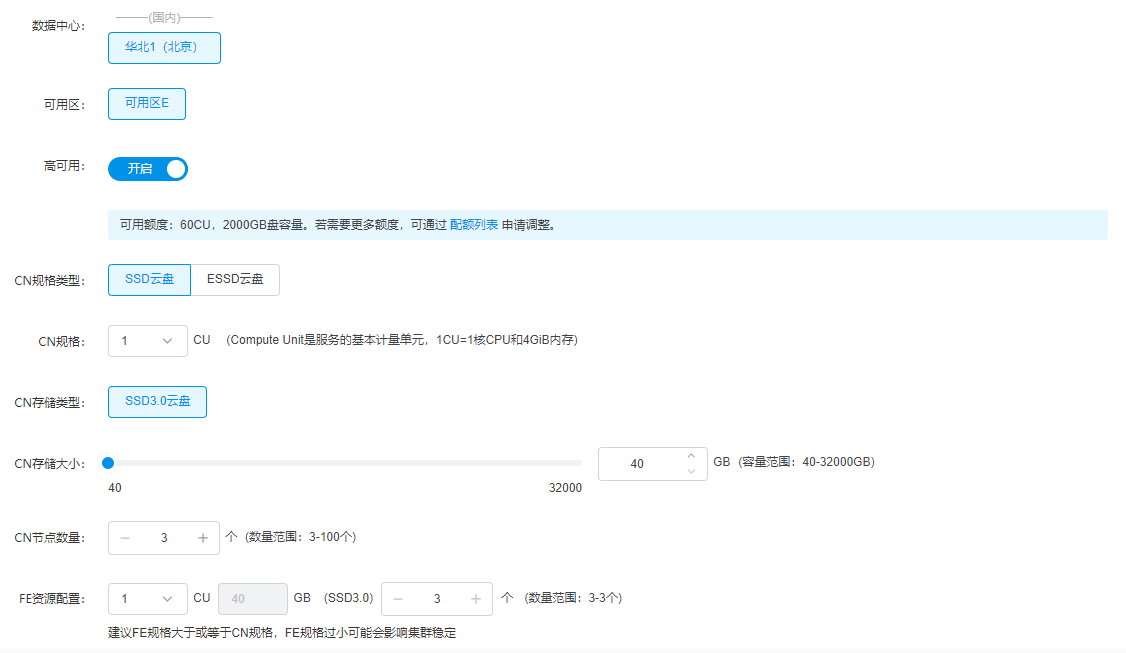
Task: Select 华北1（北京） data center
Action: tap(164, 47)
